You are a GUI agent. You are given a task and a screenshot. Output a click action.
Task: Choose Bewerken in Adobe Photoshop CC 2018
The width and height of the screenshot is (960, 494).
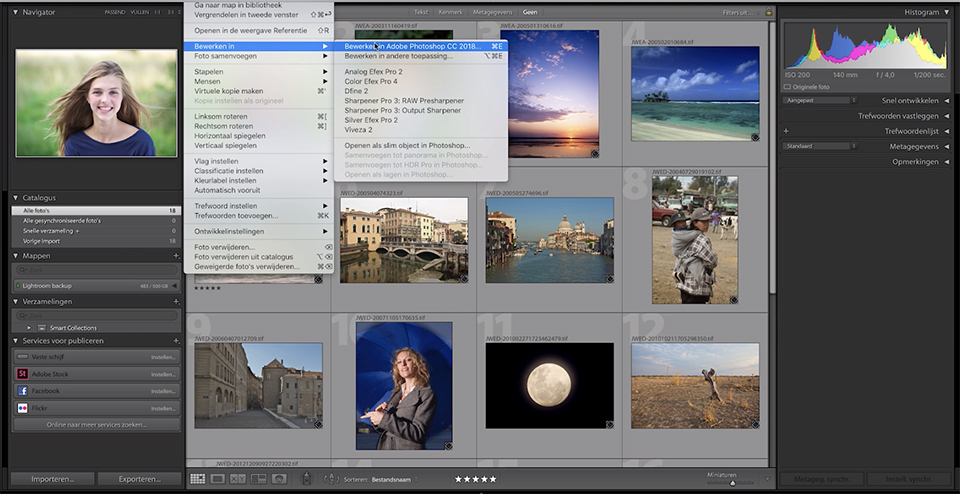(421, 46)
